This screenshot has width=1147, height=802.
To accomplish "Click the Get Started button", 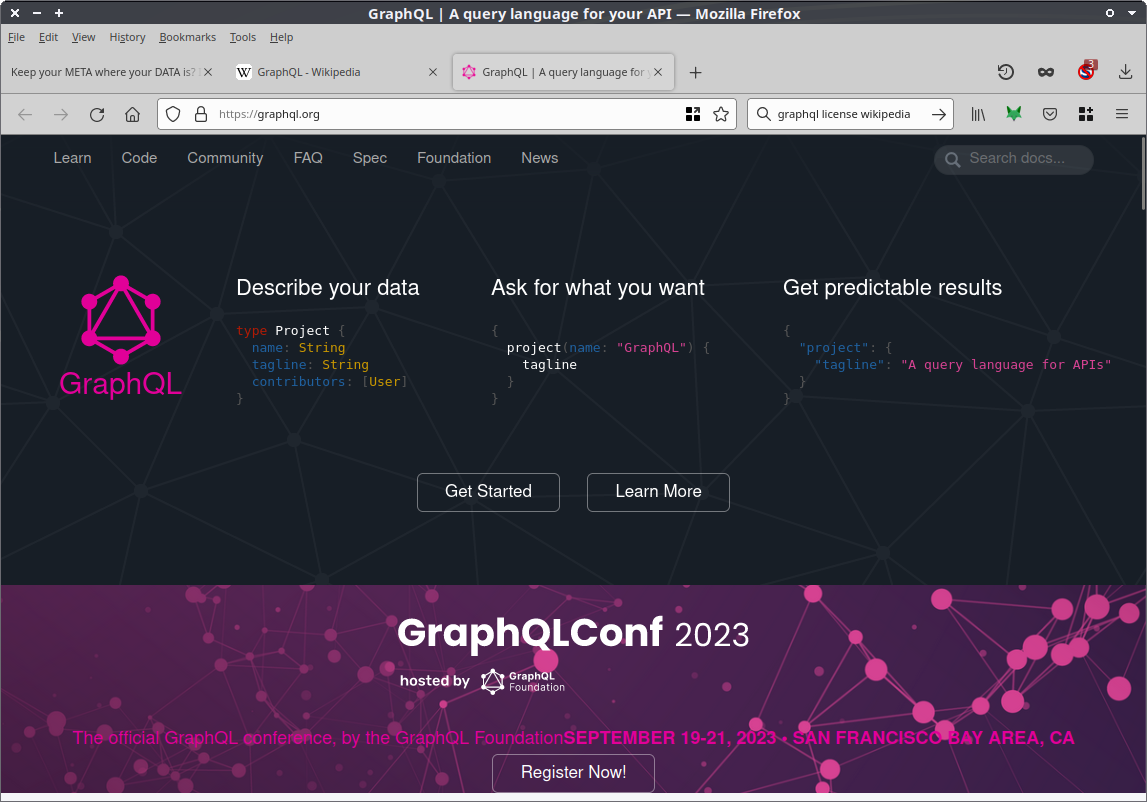I will pos(488,492).
